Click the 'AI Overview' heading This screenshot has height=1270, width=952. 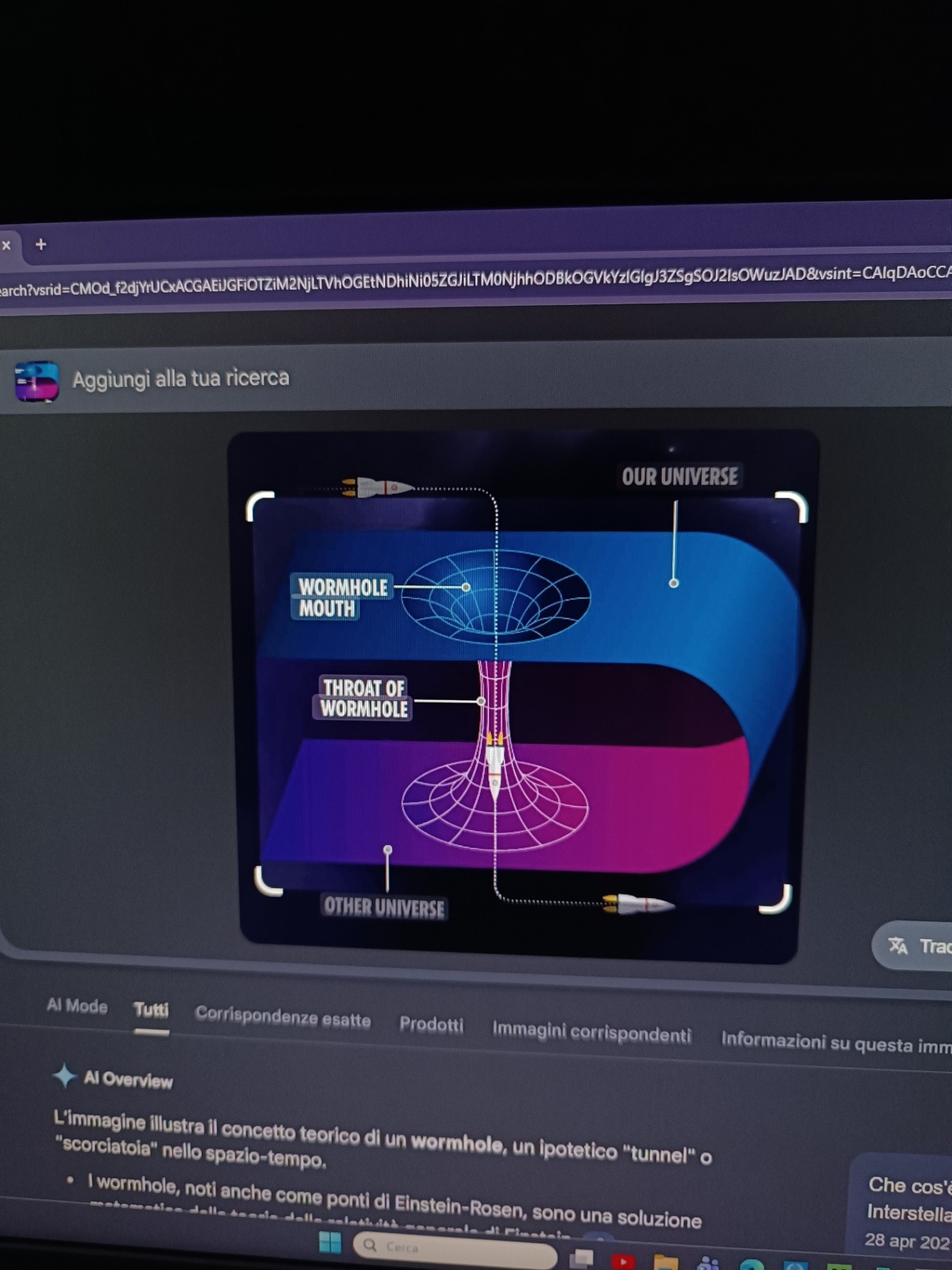coord(128,1080)
